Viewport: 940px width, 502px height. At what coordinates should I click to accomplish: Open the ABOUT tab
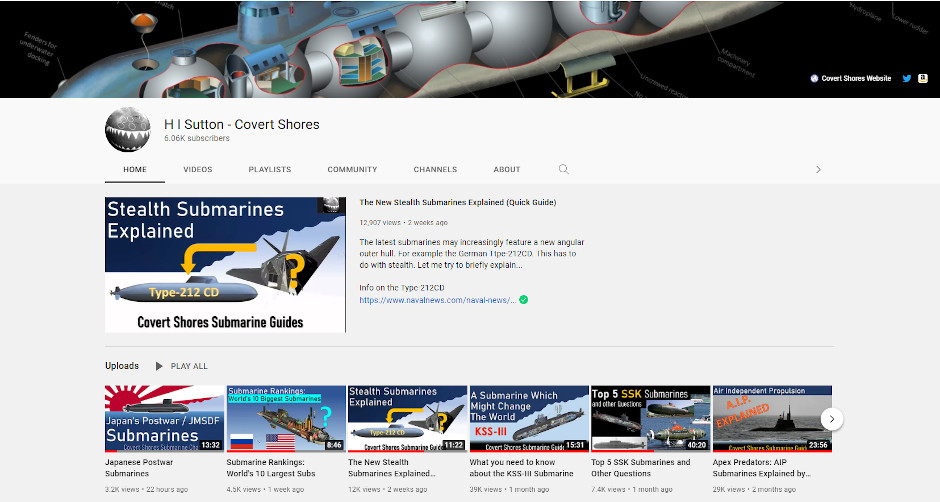[507, 170]
